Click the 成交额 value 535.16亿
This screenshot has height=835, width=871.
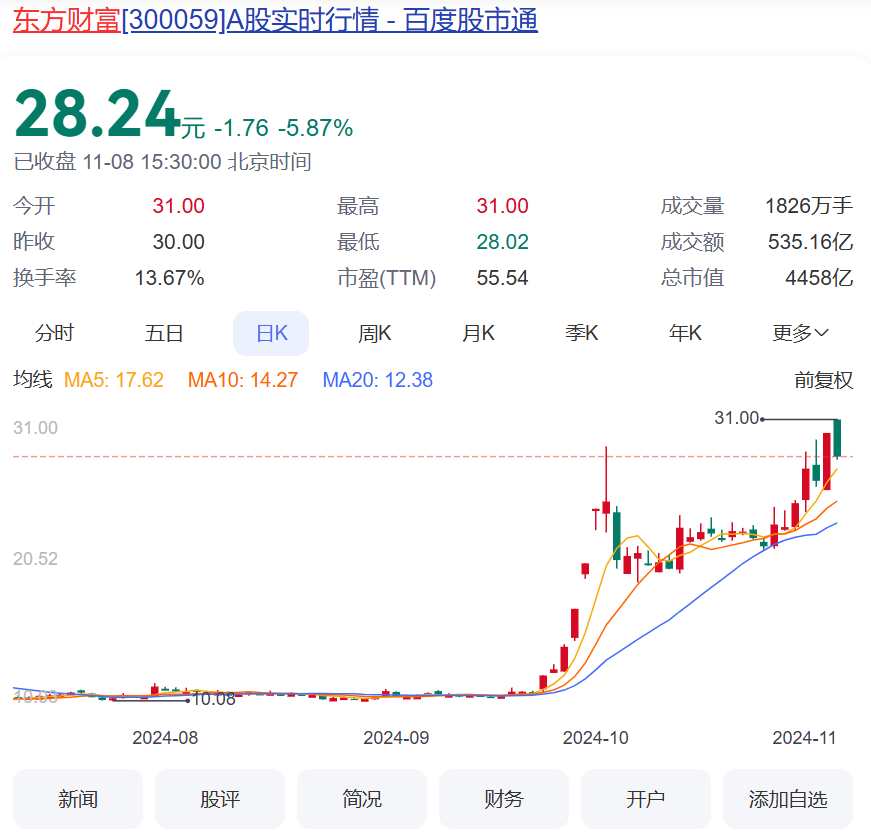pyautogui.click(x=810, y=242)
